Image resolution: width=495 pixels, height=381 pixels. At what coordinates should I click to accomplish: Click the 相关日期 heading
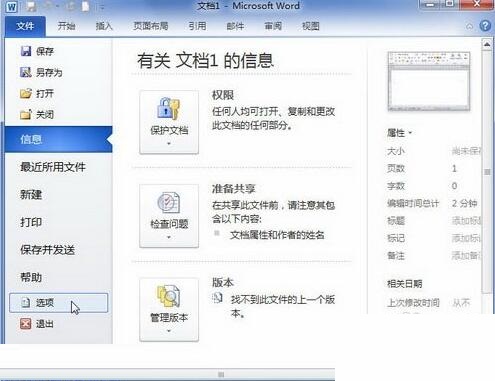pyautogui.click(x=405, y=284)
